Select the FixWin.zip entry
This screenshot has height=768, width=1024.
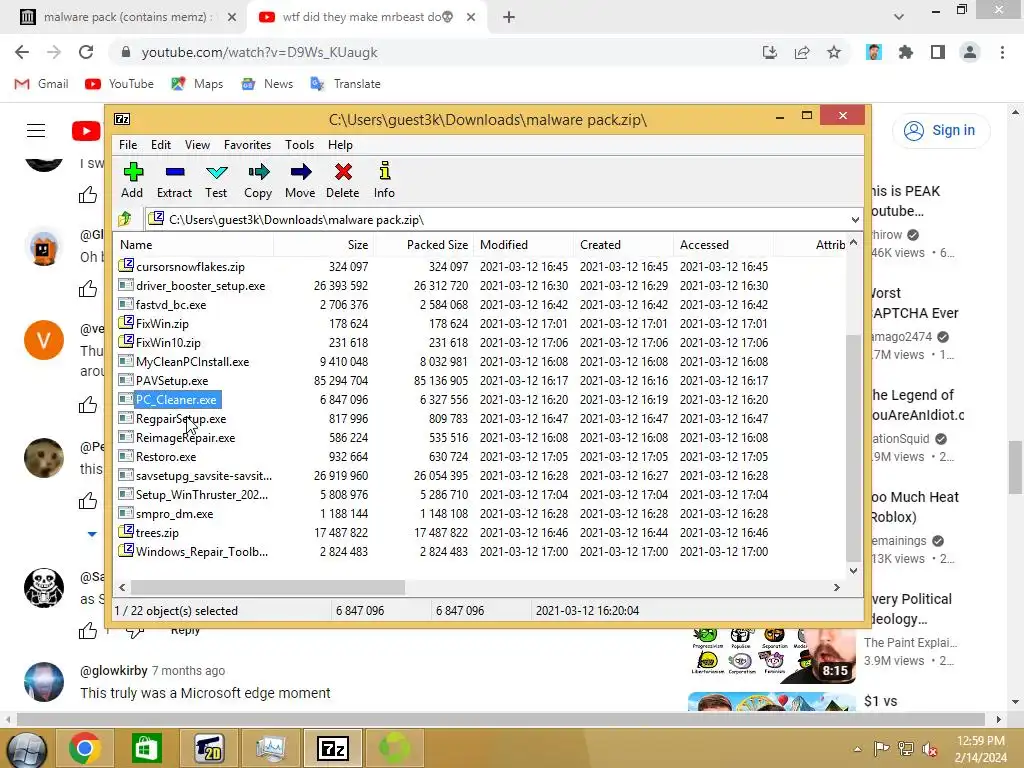[162, 323]
